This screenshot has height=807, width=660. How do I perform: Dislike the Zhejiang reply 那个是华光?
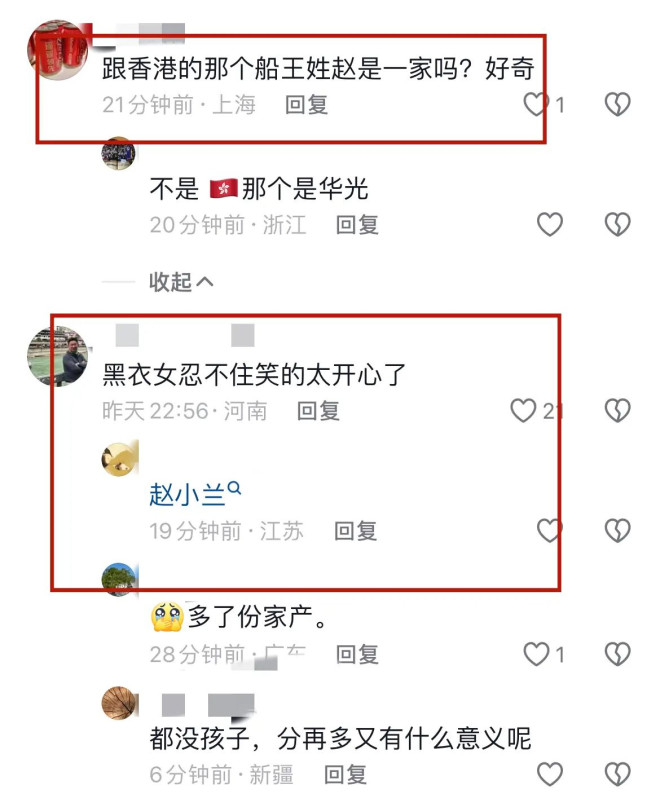click(x=617, y=225)
